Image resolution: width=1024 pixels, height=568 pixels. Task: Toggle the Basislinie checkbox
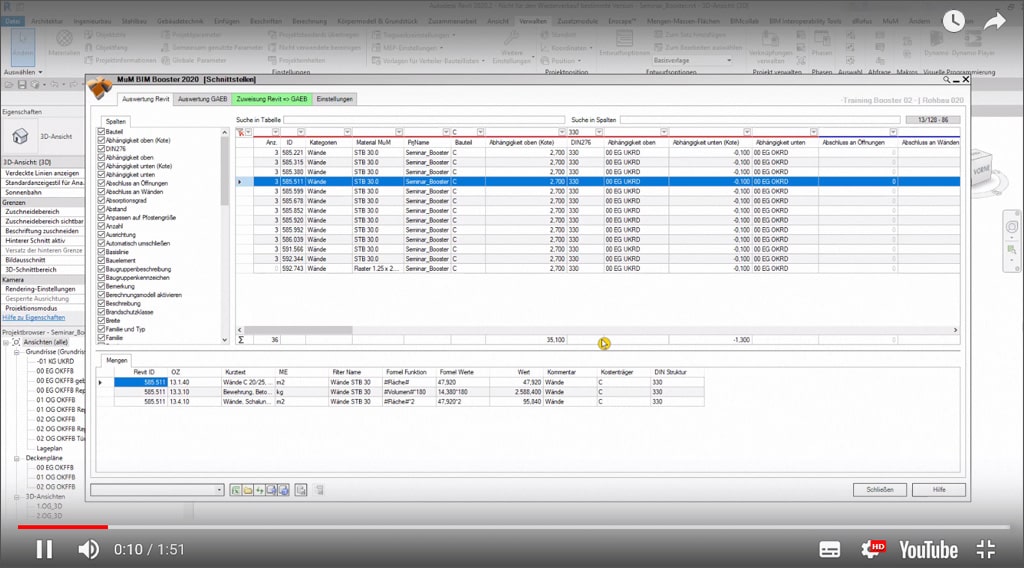pos(101,251)
